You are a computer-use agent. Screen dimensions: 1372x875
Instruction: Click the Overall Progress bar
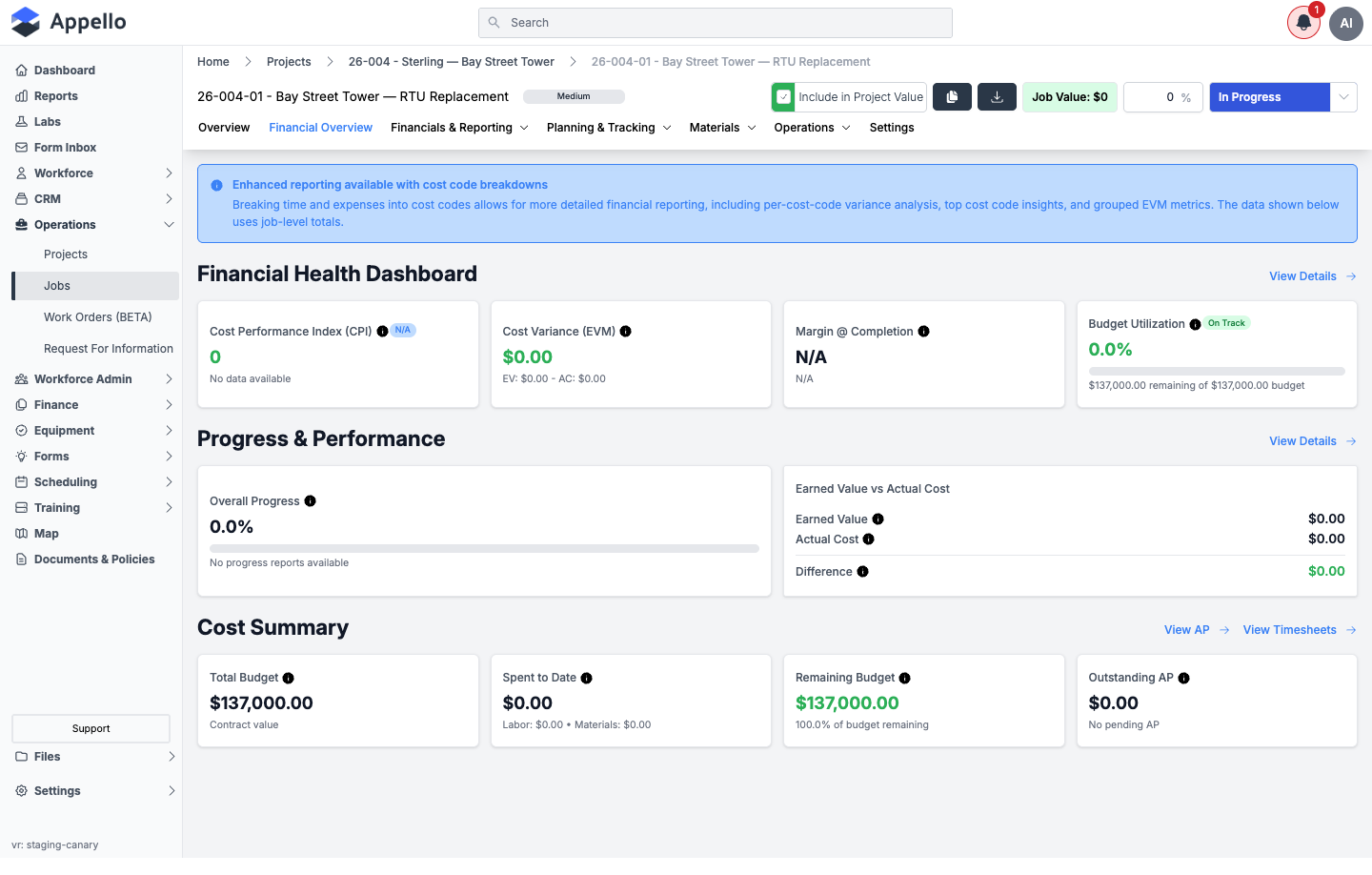point(484,549)
